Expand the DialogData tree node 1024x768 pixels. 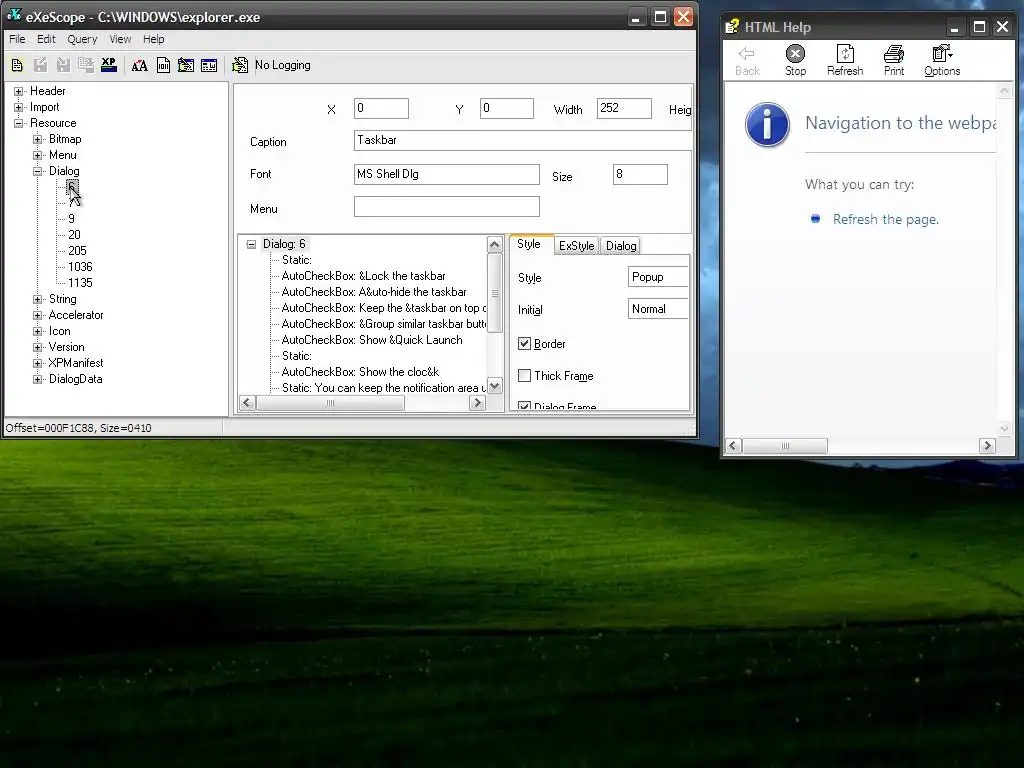(38, 379)
